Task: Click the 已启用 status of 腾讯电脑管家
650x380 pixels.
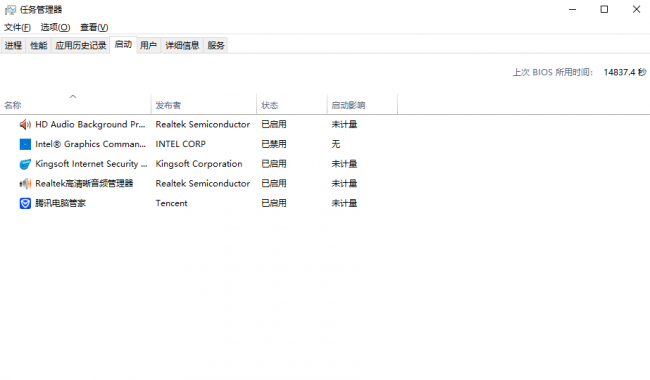Action: pyautogui.click(x=274, y=203)
